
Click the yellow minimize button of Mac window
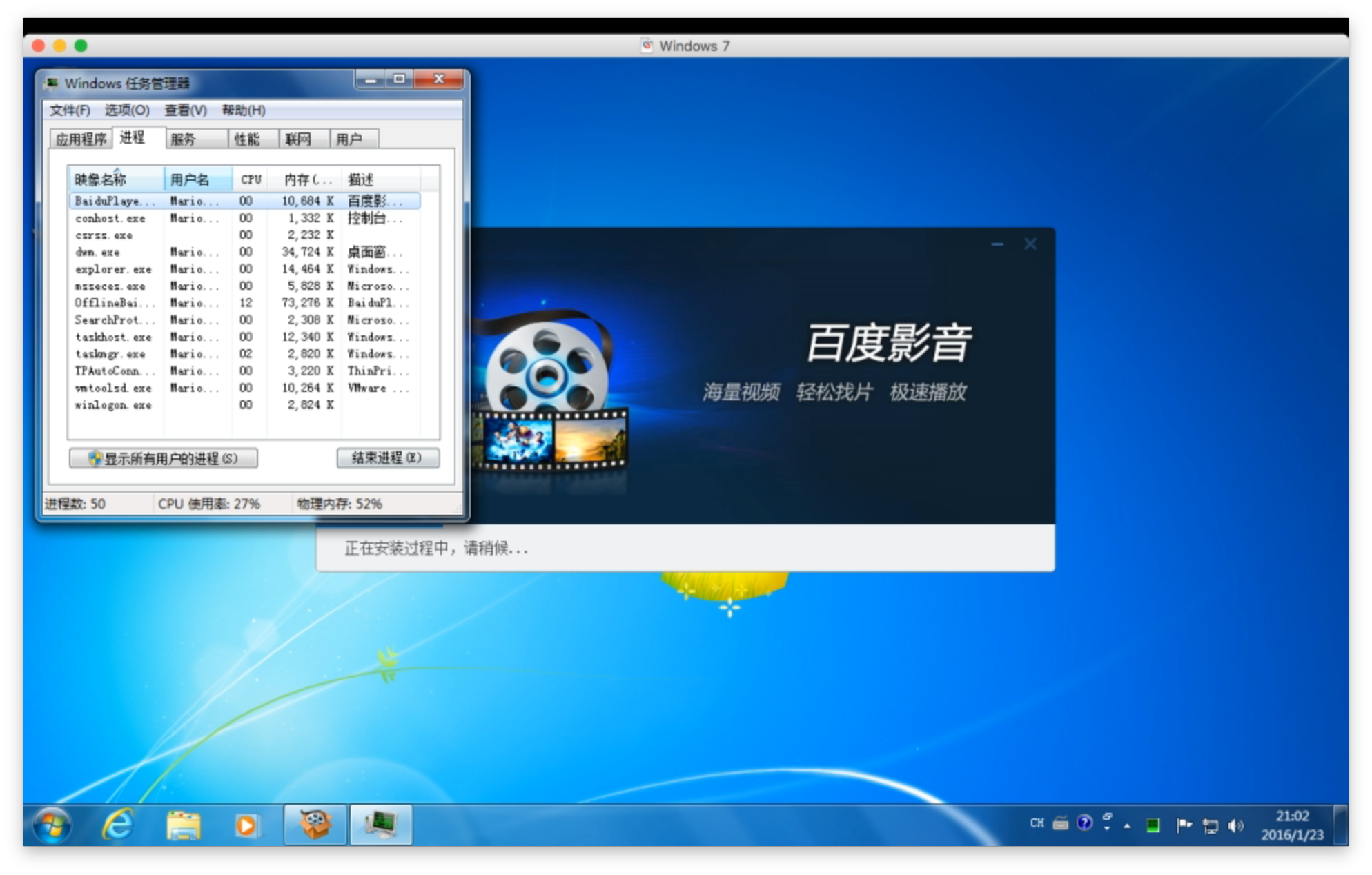coord(59,46)
